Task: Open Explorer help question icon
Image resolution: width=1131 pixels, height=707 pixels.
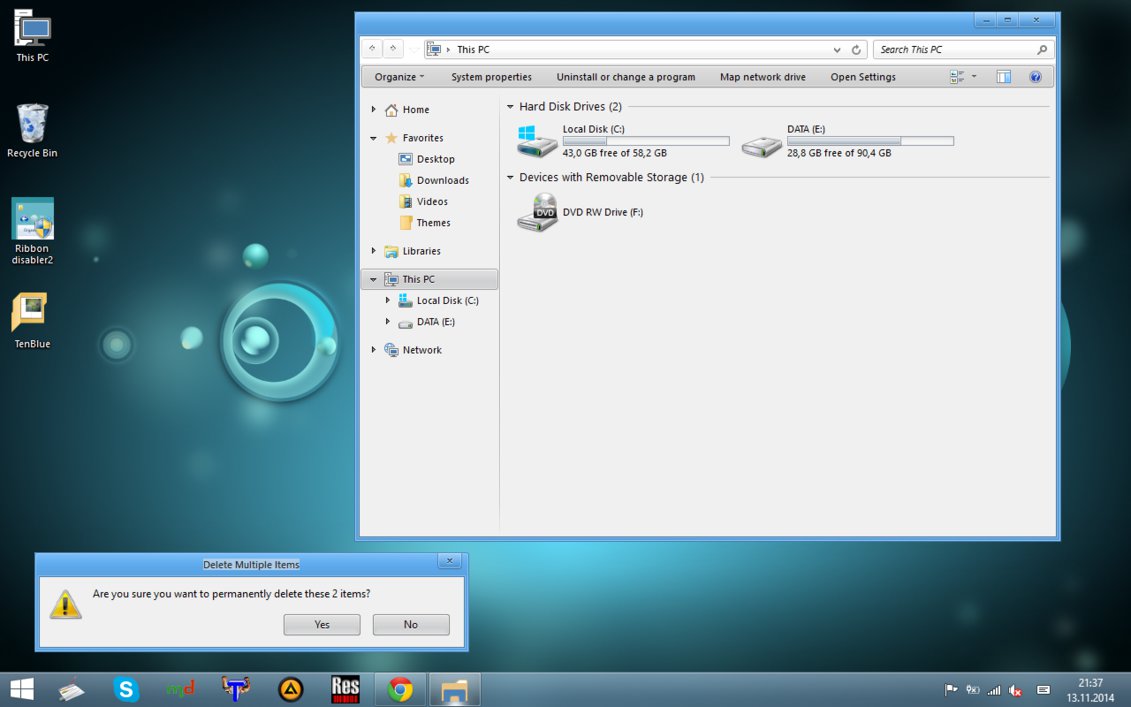Action: pyautogui.click(x=1035, y=76)
